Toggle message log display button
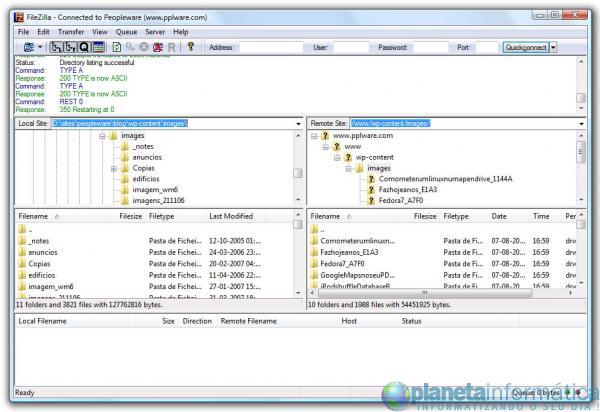 98,47
